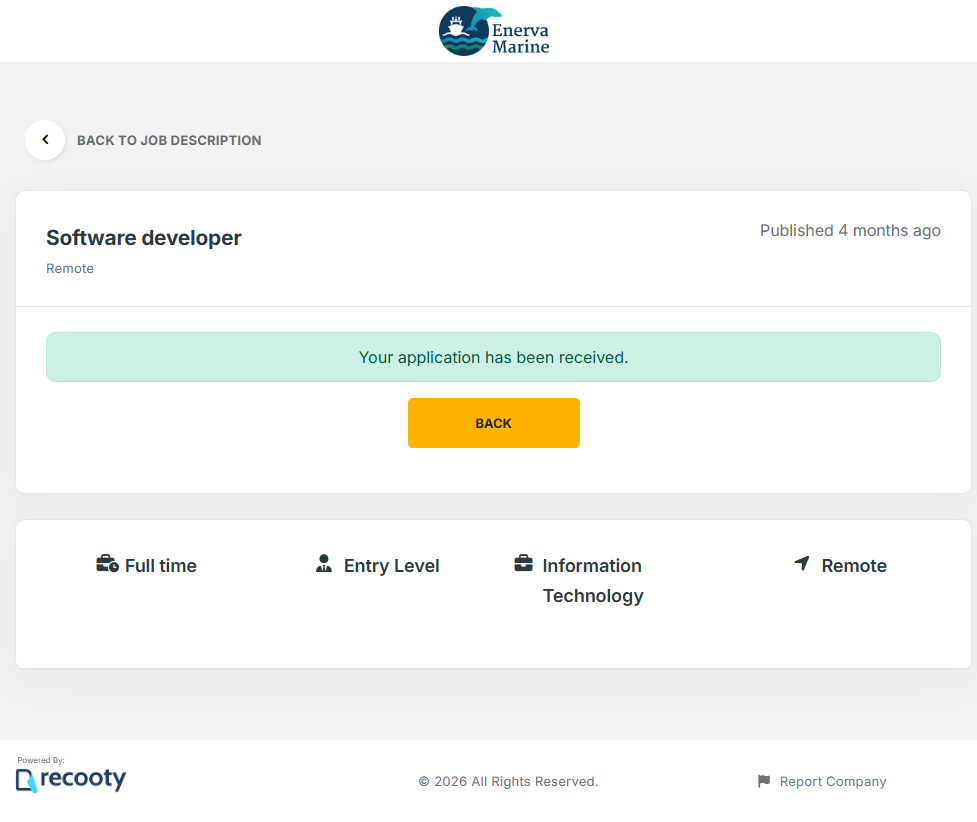Open the Recooty logo in footer
The height and width of the screenshot is (822, 977).
[x=71, y=779]
